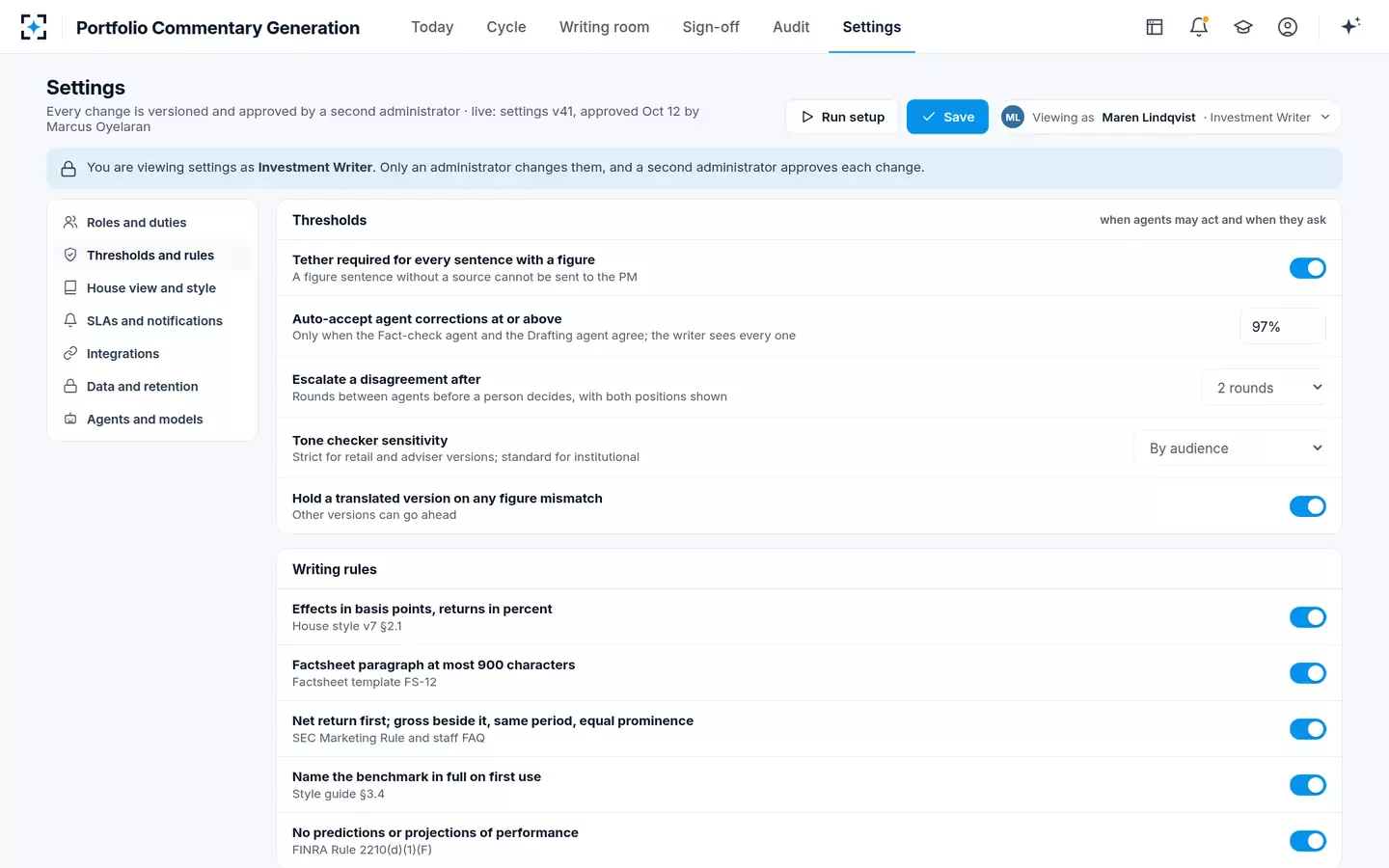Open the notifications bell in header
Screen dimensions: 1389x868
(x=1199, y=27)
